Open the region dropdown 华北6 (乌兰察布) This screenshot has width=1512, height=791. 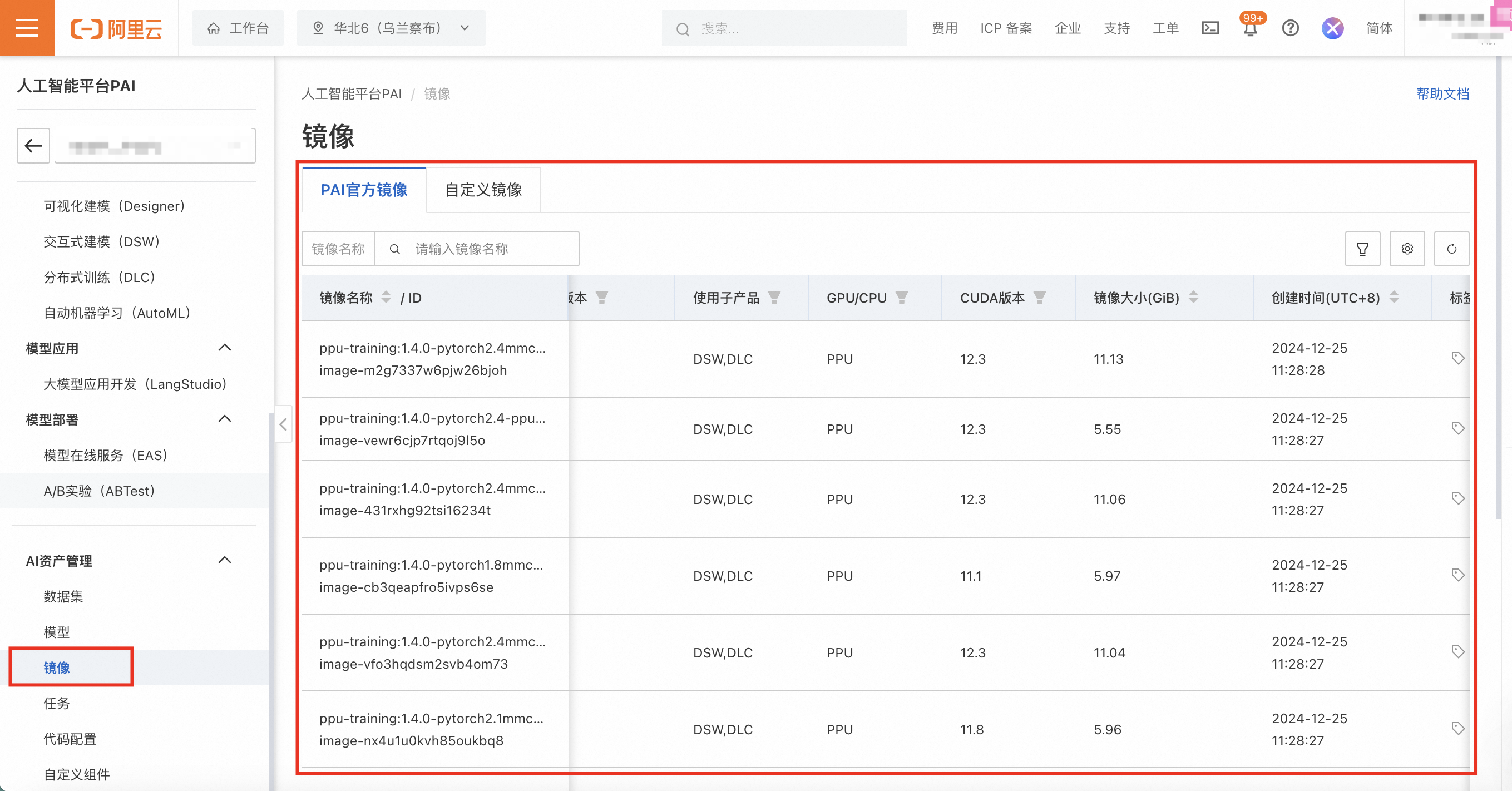(391, 28)
